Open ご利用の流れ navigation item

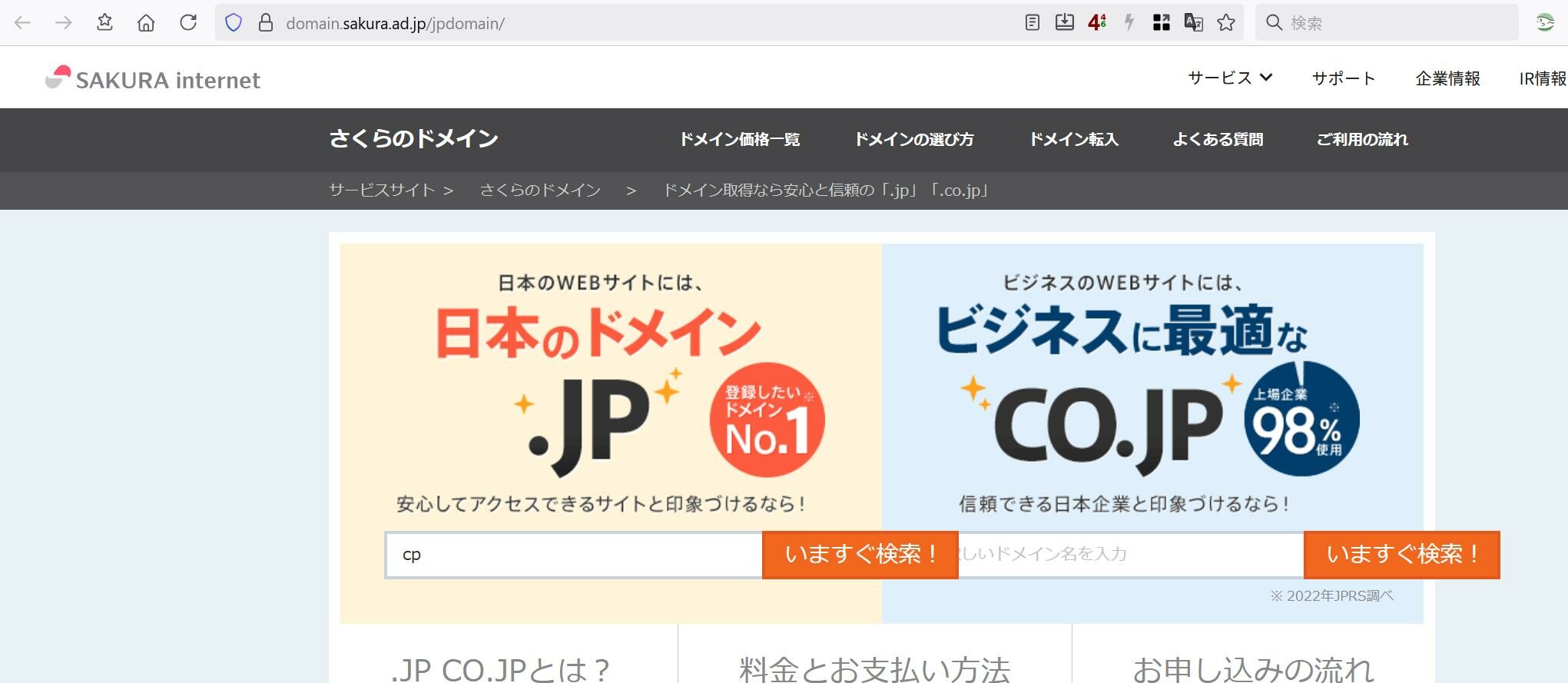pyautogui.click(x=1362, y=139)
